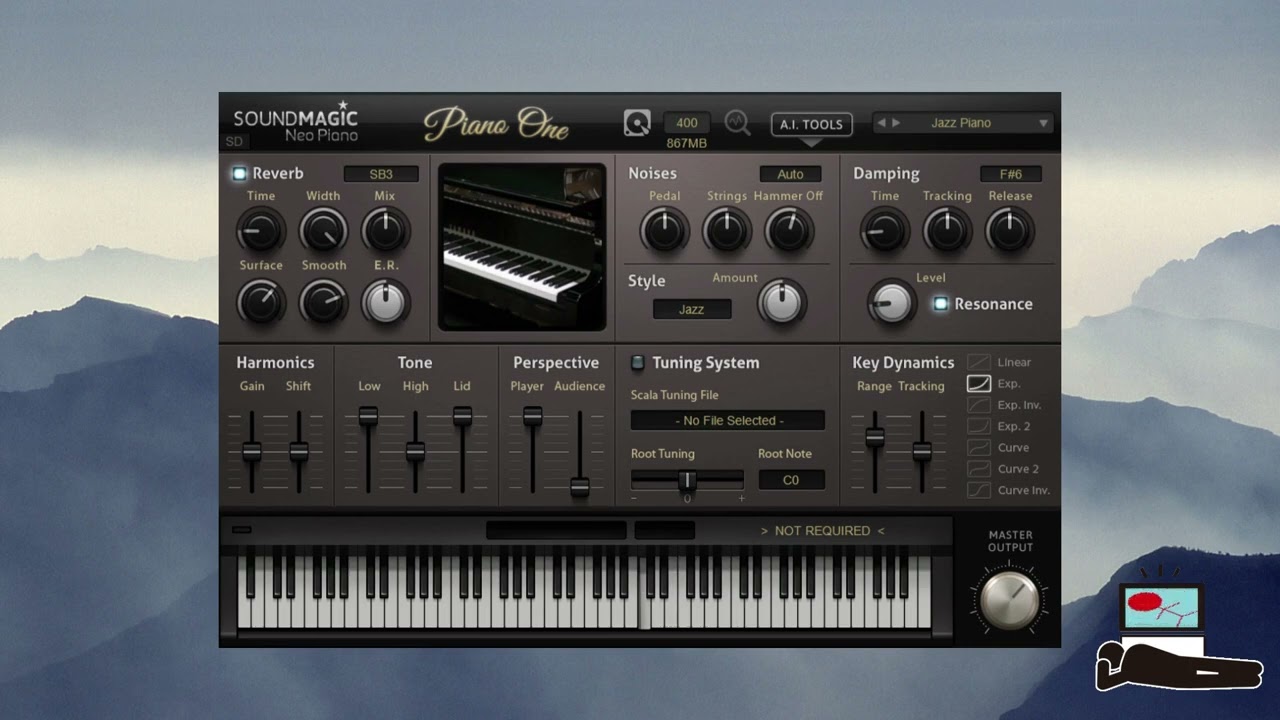Click the Tone Low slider
This screenshot has height=720, width=1280.
368,416
